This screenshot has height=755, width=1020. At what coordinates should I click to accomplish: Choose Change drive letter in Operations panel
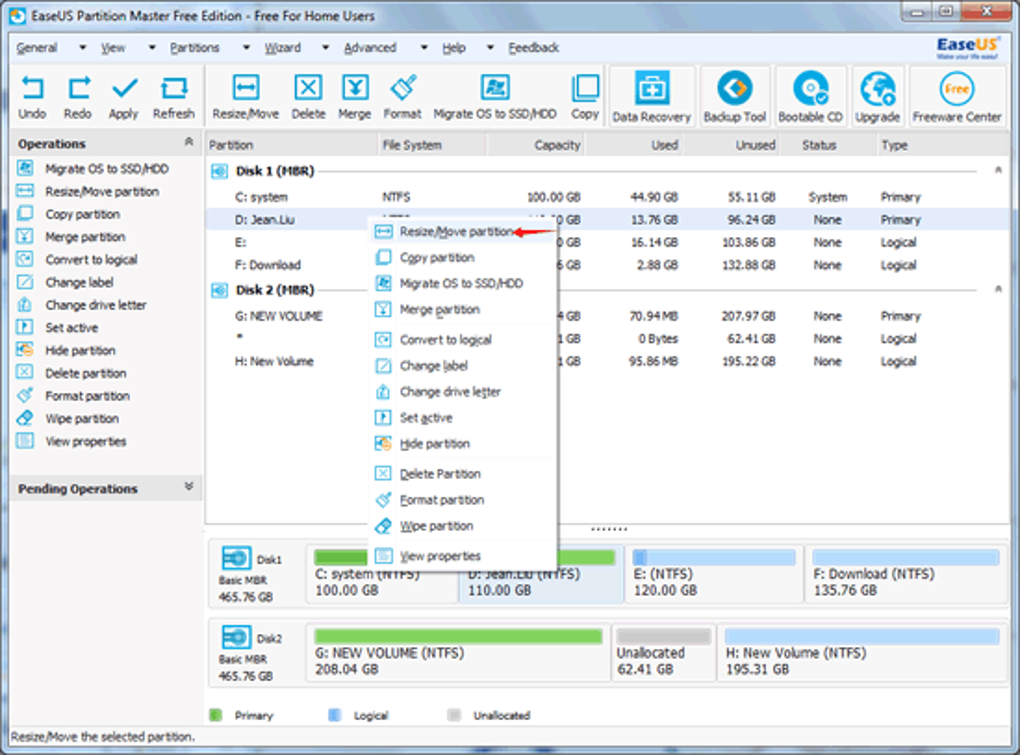[81, 305]
